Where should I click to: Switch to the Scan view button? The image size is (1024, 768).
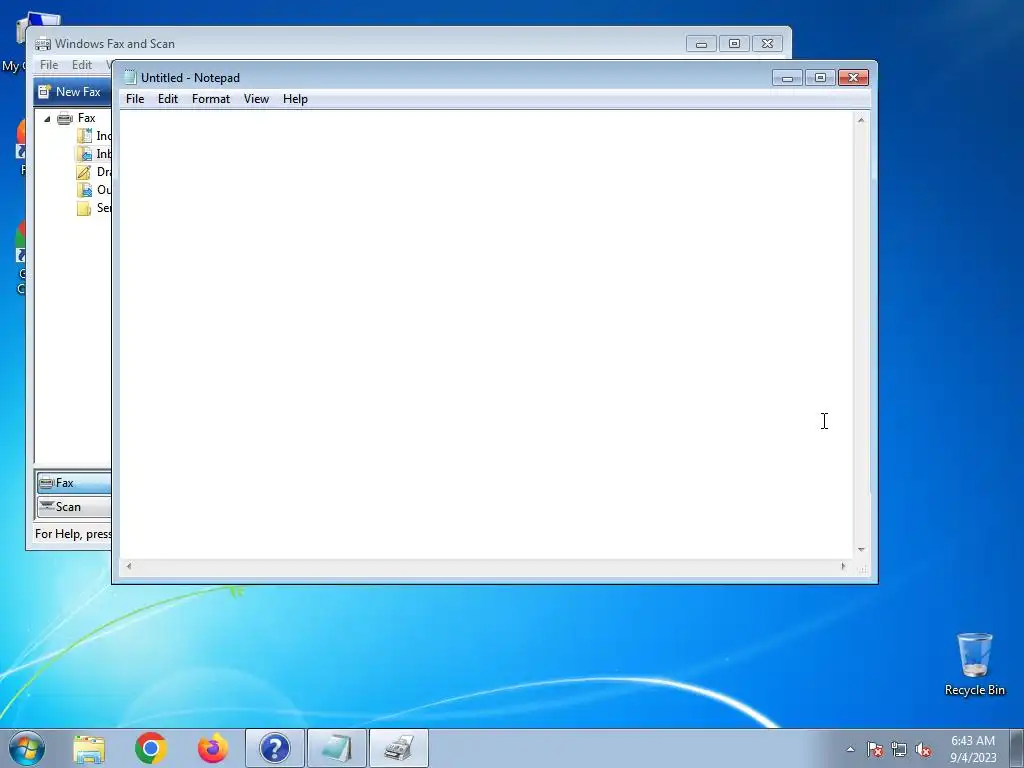(74, 507)
